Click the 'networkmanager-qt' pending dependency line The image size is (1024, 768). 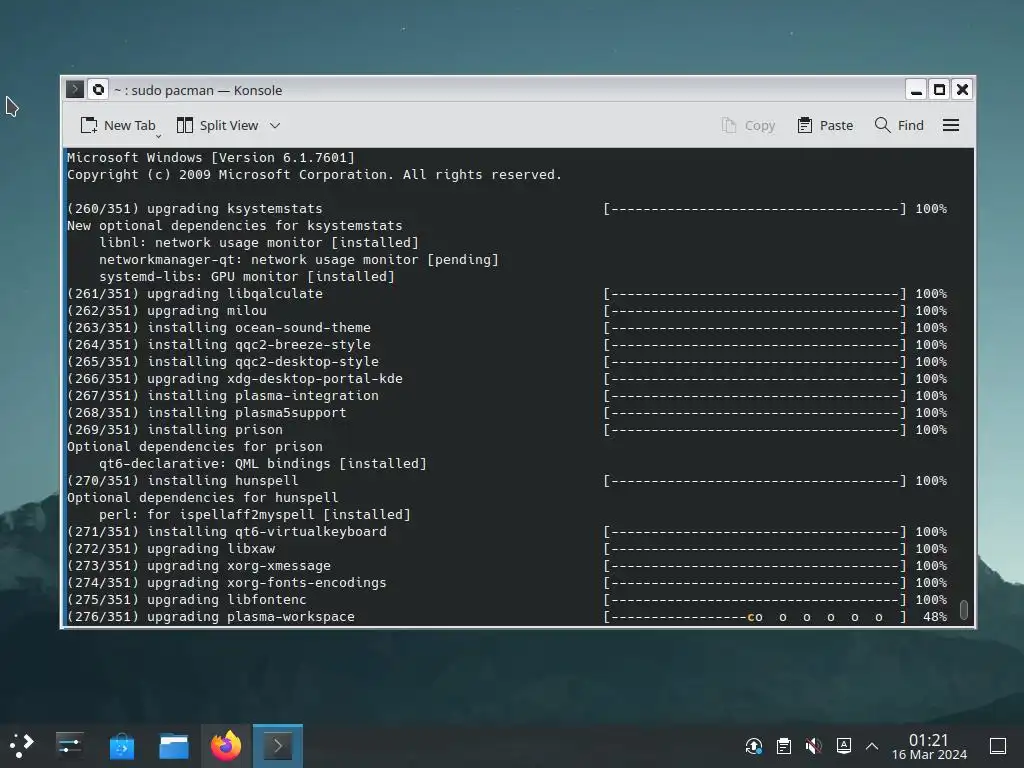298,259
